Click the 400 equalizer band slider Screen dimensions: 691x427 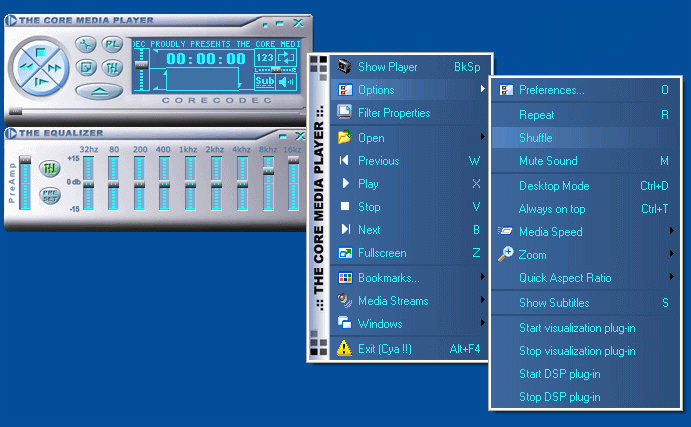164,183
